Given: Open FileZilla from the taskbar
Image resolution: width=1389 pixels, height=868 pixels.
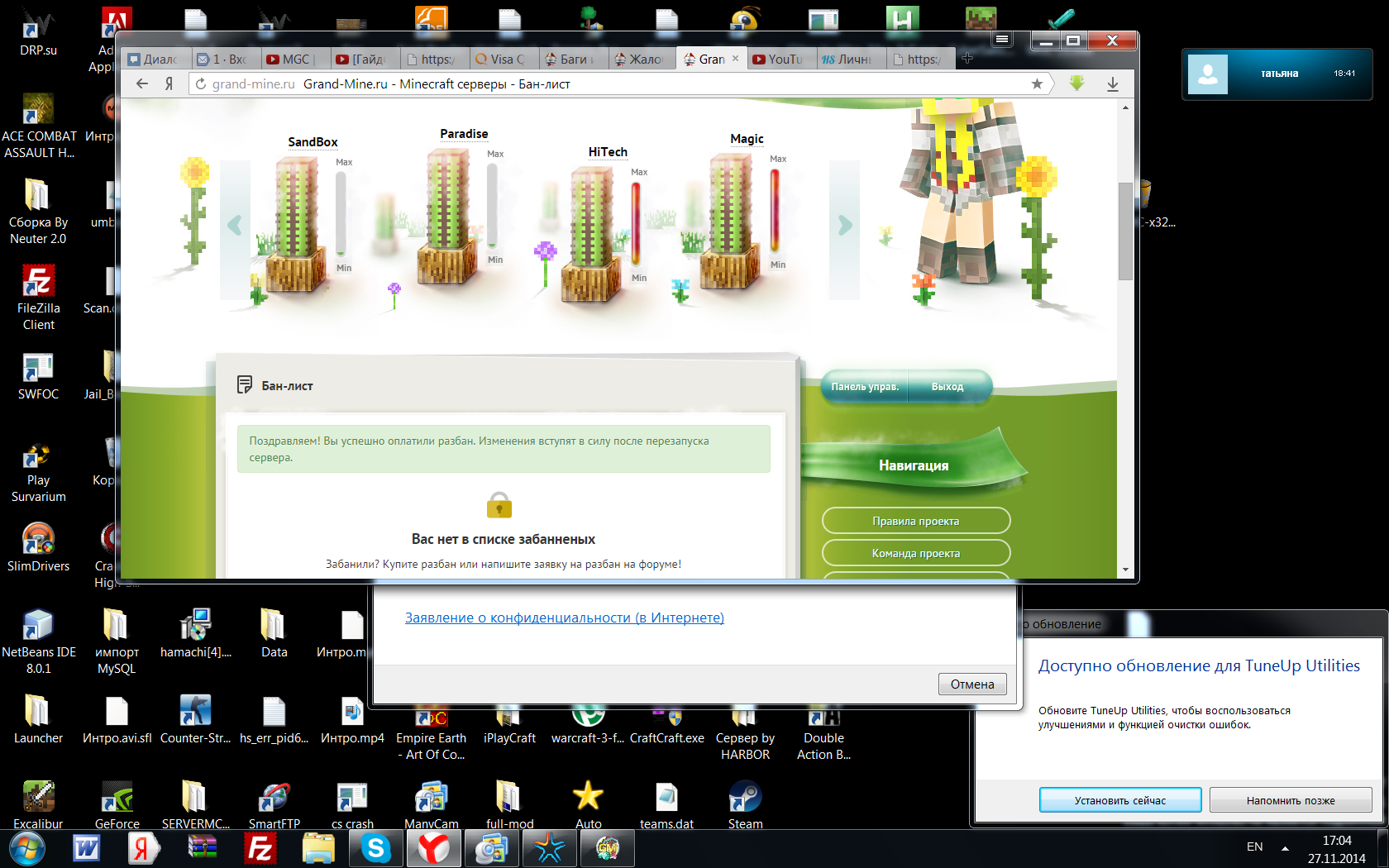Looking at the screenshot, I should coord(260,848).
